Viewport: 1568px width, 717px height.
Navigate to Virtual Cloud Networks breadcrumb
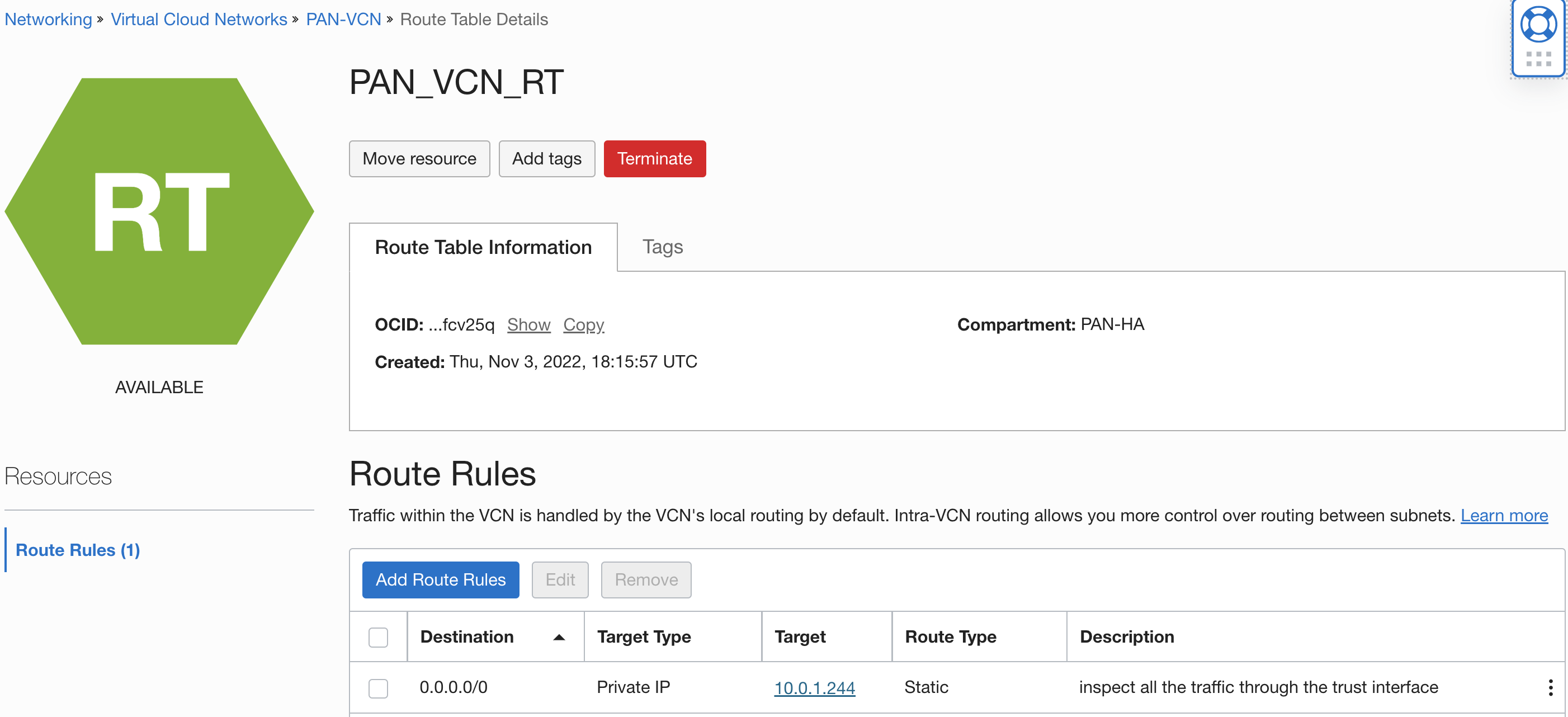pyautogui.click(x=199, y=19)
